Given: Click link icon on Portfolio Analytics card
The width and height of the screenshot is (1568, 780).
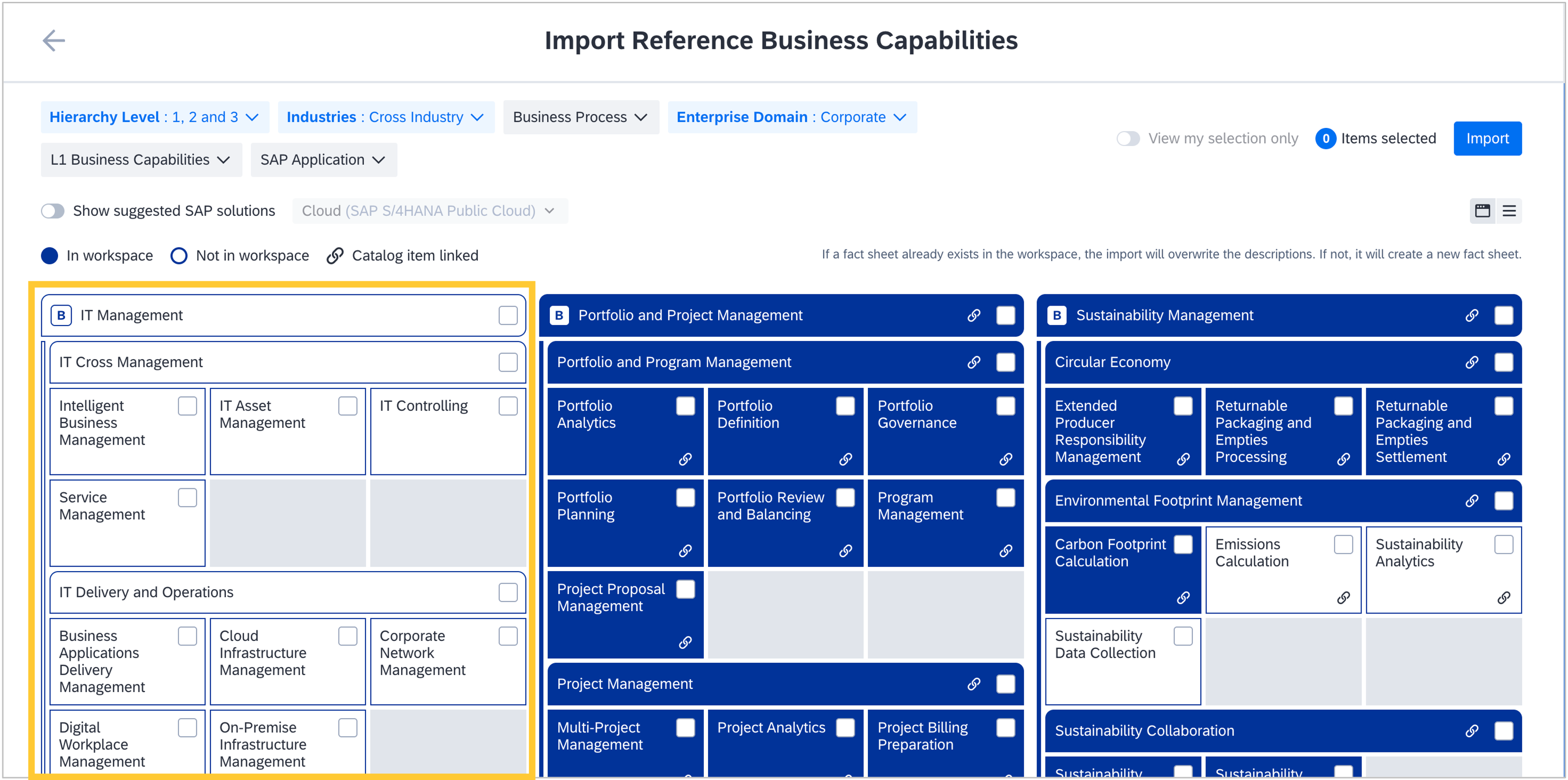Looking at the screenshot, I should coord(685,459).
